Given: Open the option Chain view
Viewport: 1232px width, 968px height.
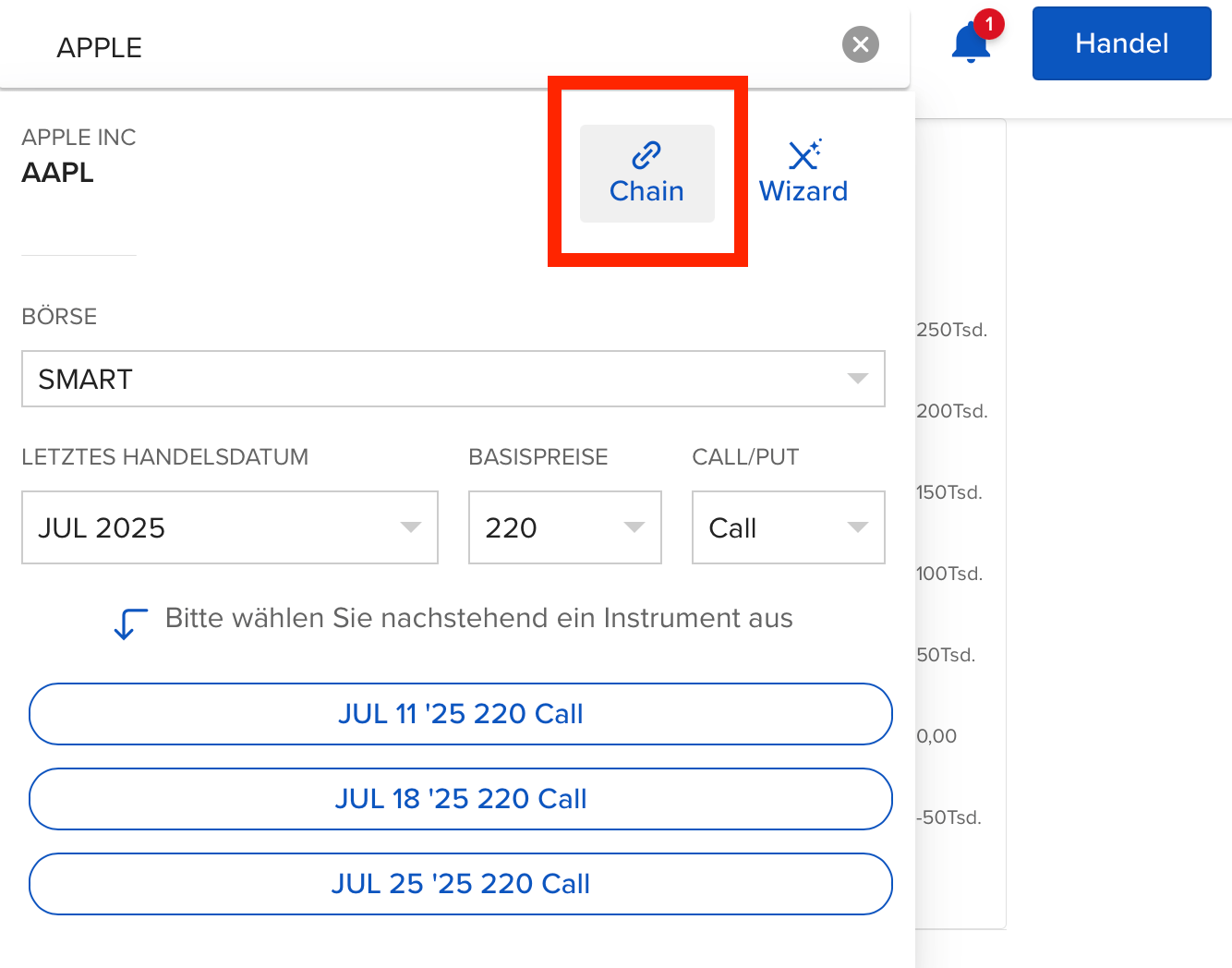Looking at the screenshot, I should coord(646,174).
